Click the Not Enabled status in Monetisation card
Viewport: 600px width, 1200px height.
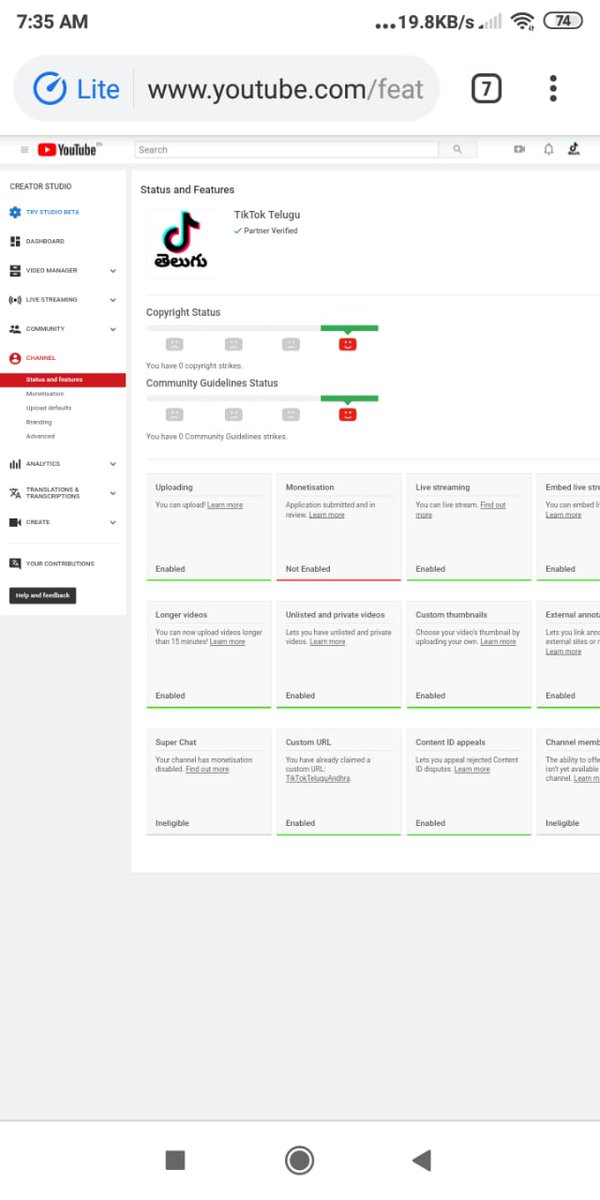coord(308,569)
